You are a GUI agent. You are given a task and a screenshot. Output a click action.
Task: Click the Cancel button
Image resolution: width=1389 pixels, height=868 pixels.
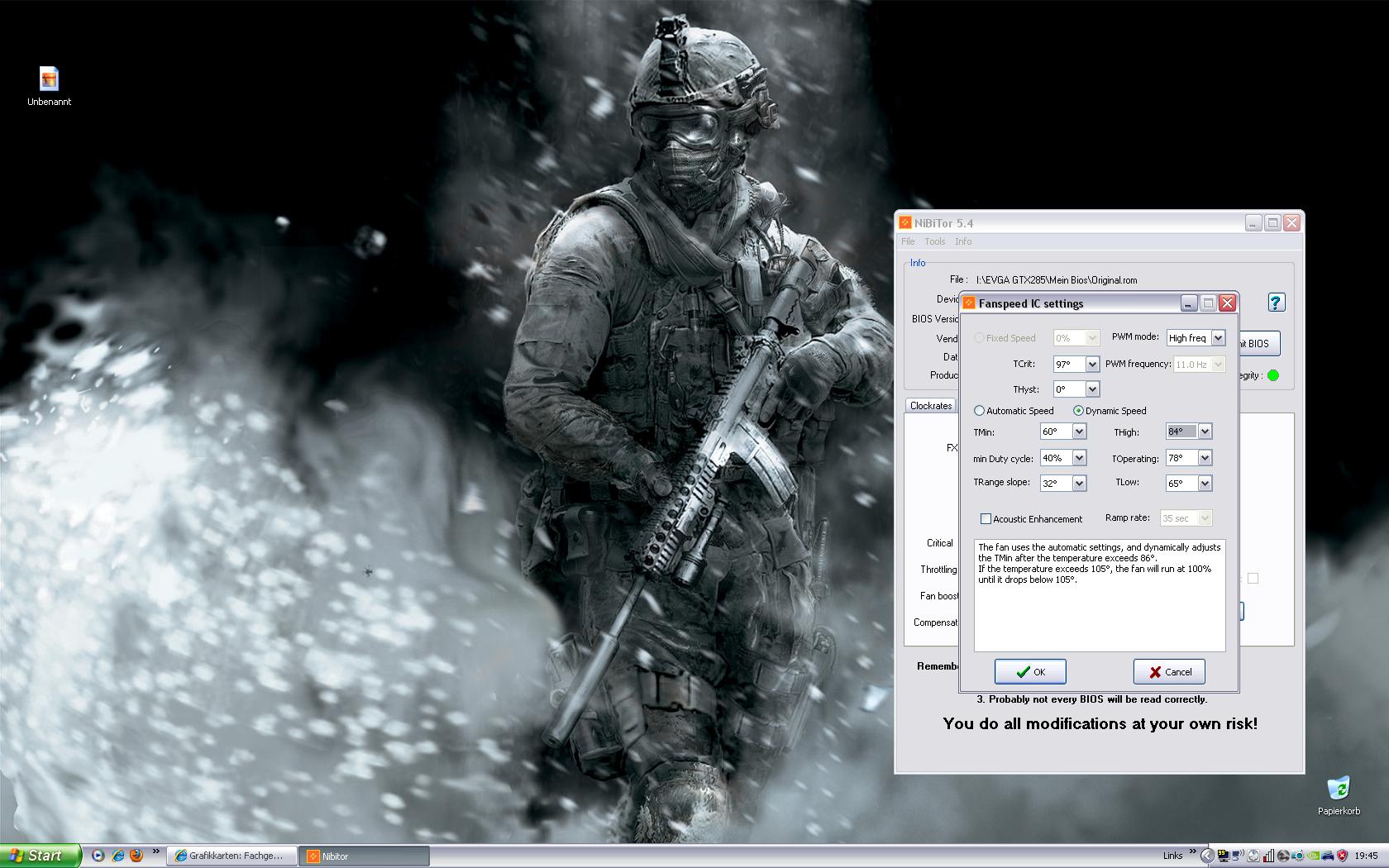tap(1169, 671)
